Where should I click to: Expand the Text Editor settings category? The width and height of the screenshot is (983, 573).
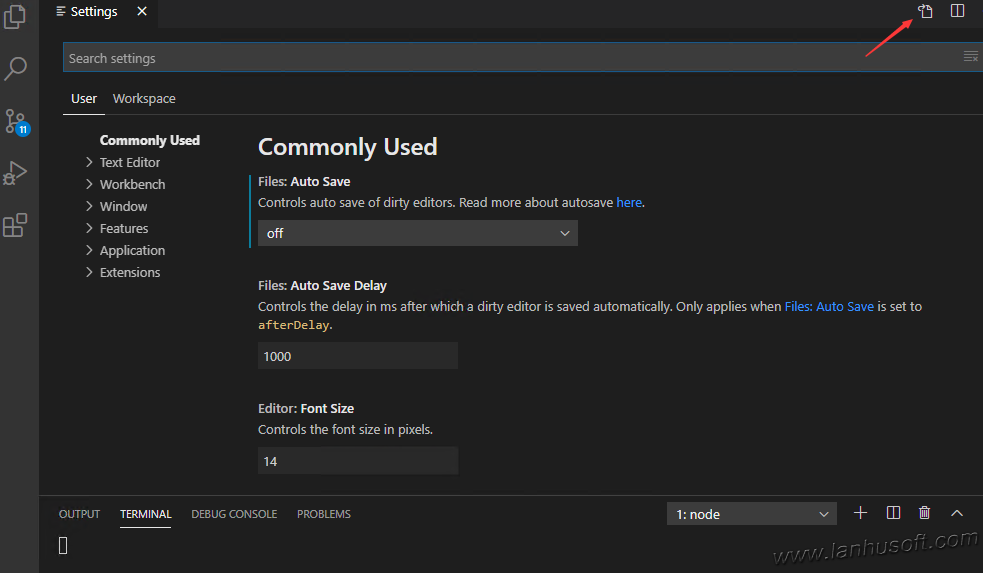(x=130, y=162)
